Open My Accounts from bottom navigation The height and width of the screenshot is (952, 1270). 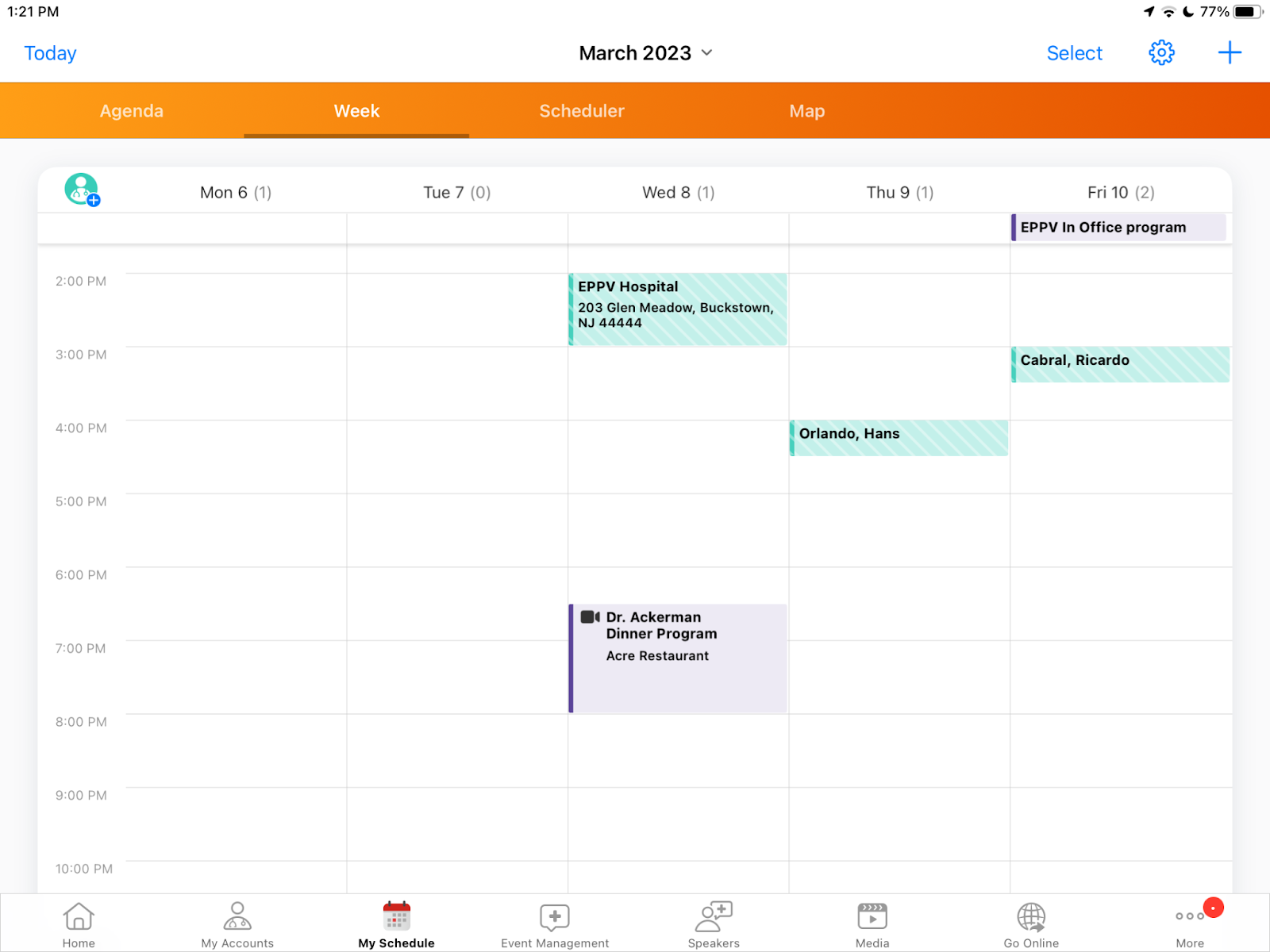[x=237, y=924]
